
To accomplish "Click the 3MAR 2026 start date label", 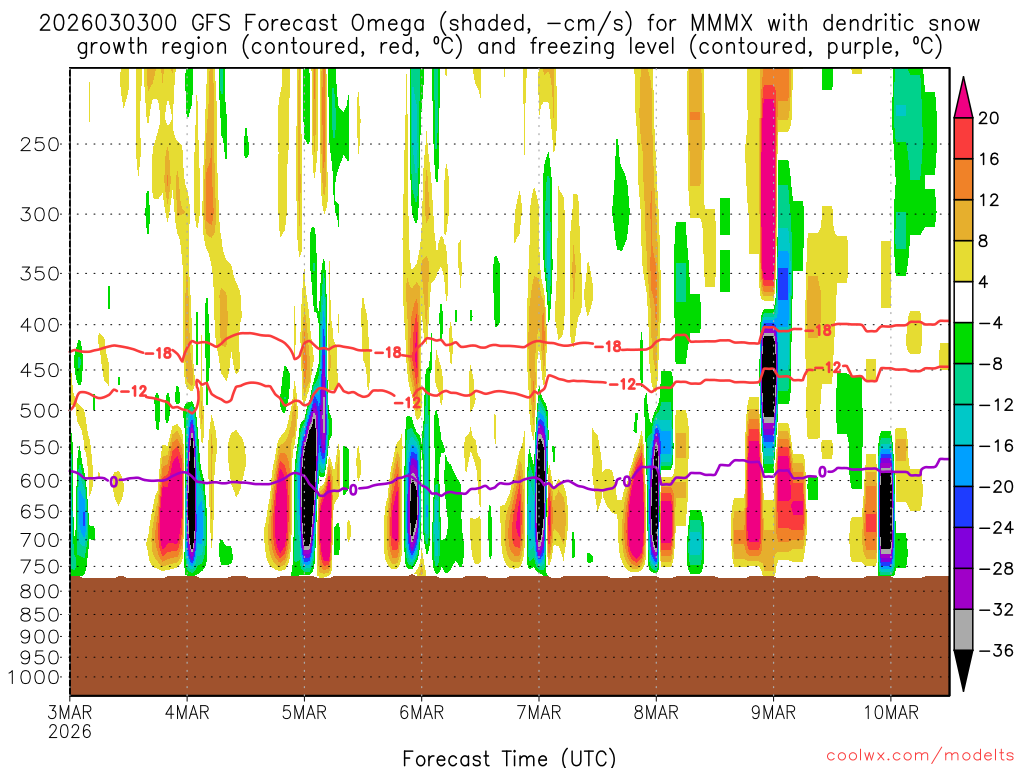I will pos(69,720).
